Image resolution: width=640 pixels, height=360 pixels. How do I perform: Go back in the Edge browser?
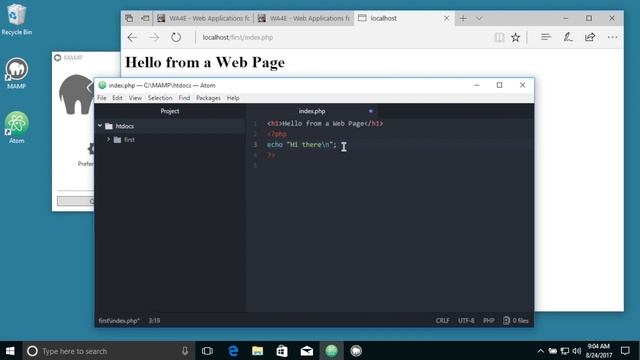(x=132, y=38)
